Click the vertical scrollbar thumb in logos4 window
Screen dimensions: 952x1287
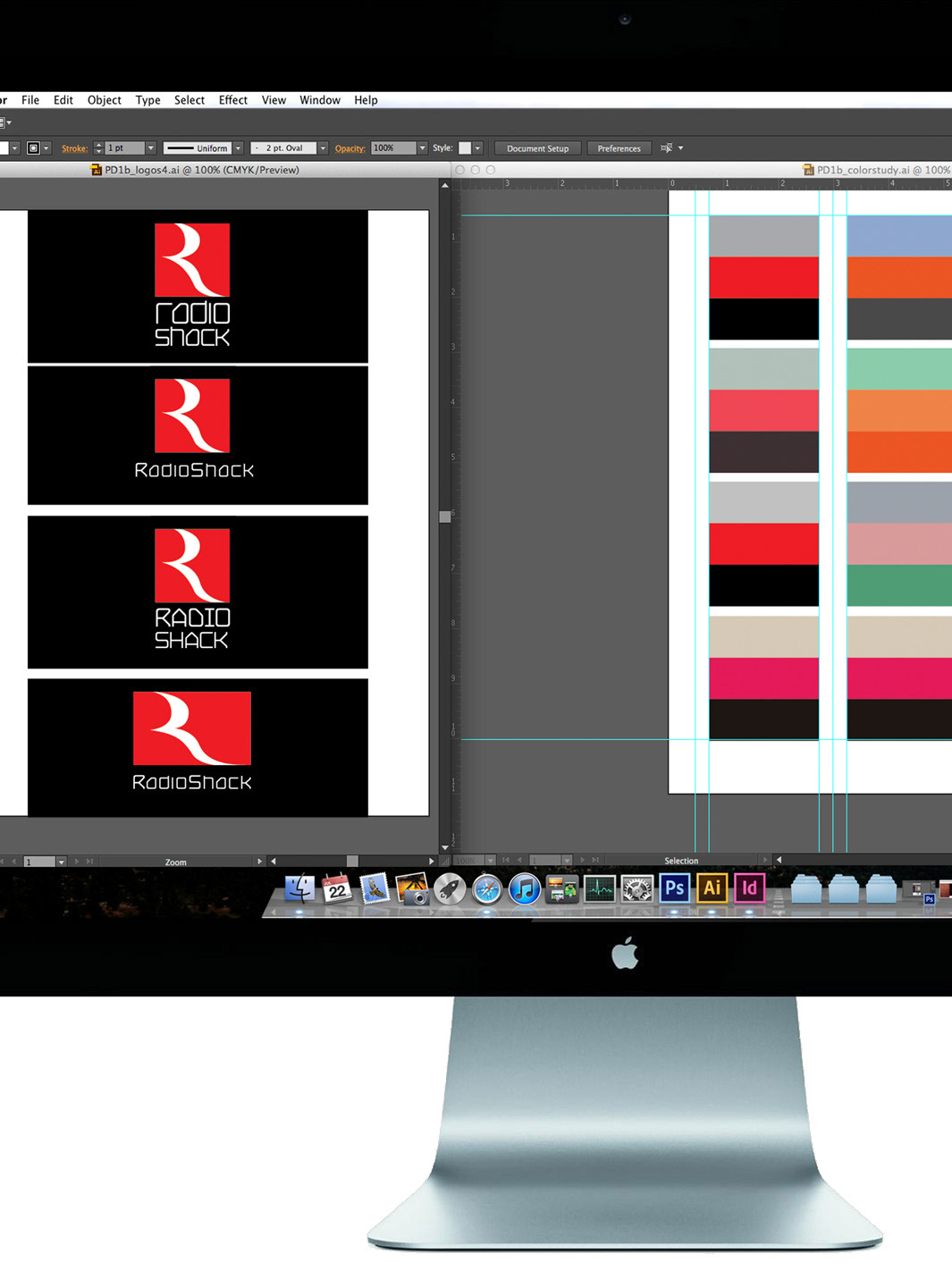pos(445,517)
